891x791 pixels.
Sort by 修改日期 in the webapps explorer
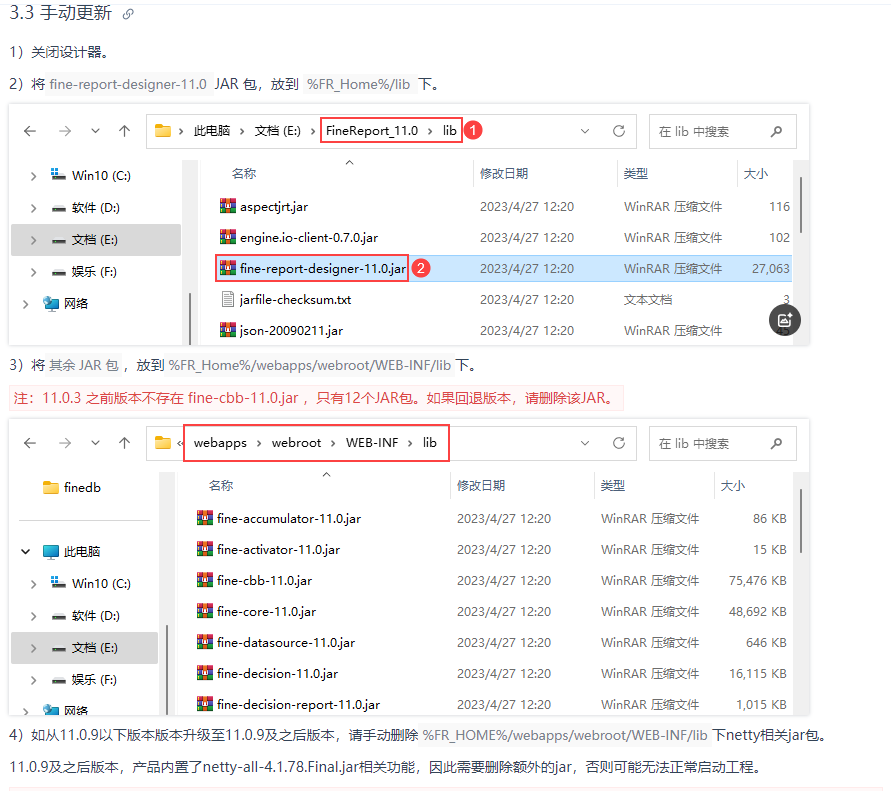tap(481, 485)
